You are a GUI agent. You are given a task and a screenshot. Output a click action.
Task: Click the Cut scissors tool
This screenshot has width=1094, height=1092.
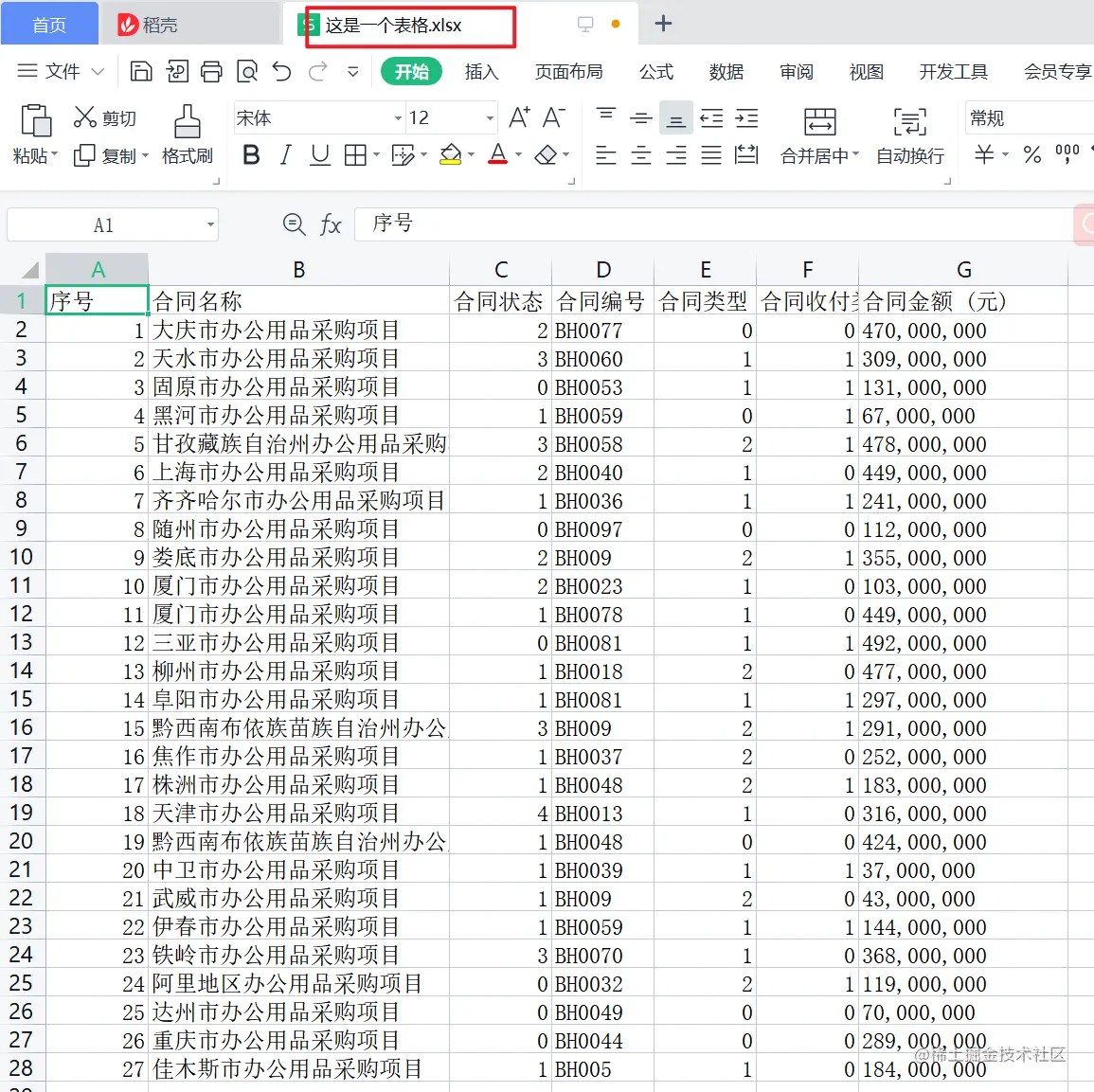pos(85,117)
